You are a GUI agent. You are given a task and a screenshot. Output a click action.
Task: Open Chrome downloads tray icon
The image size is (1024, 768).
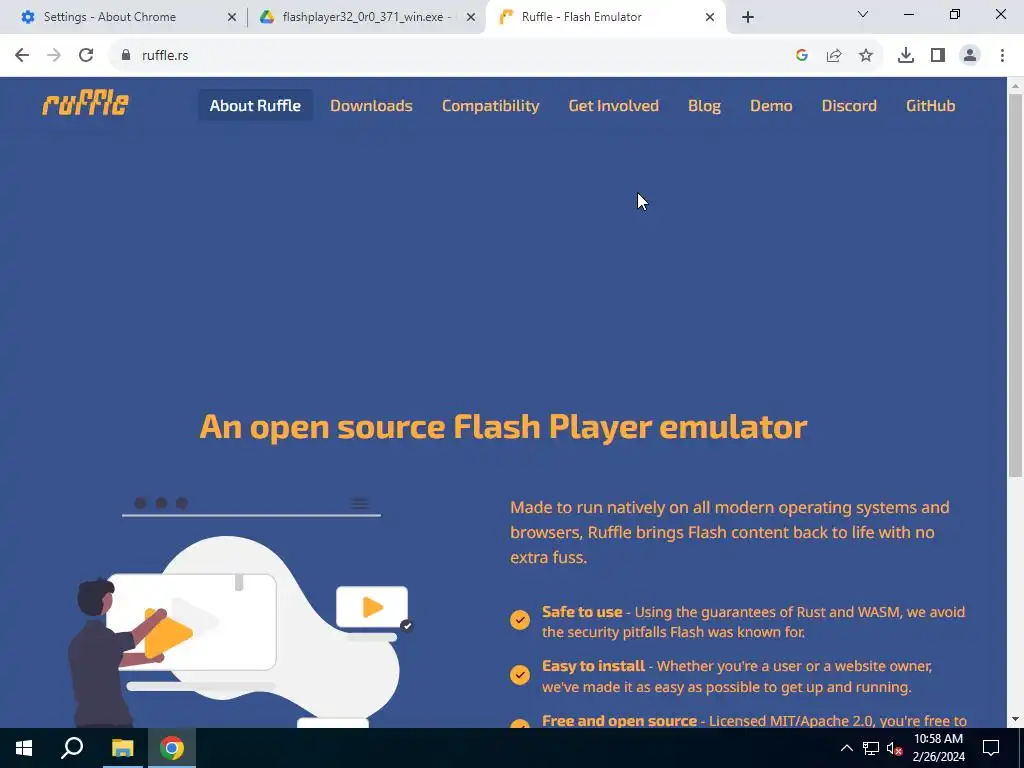(x=906, y=56)
